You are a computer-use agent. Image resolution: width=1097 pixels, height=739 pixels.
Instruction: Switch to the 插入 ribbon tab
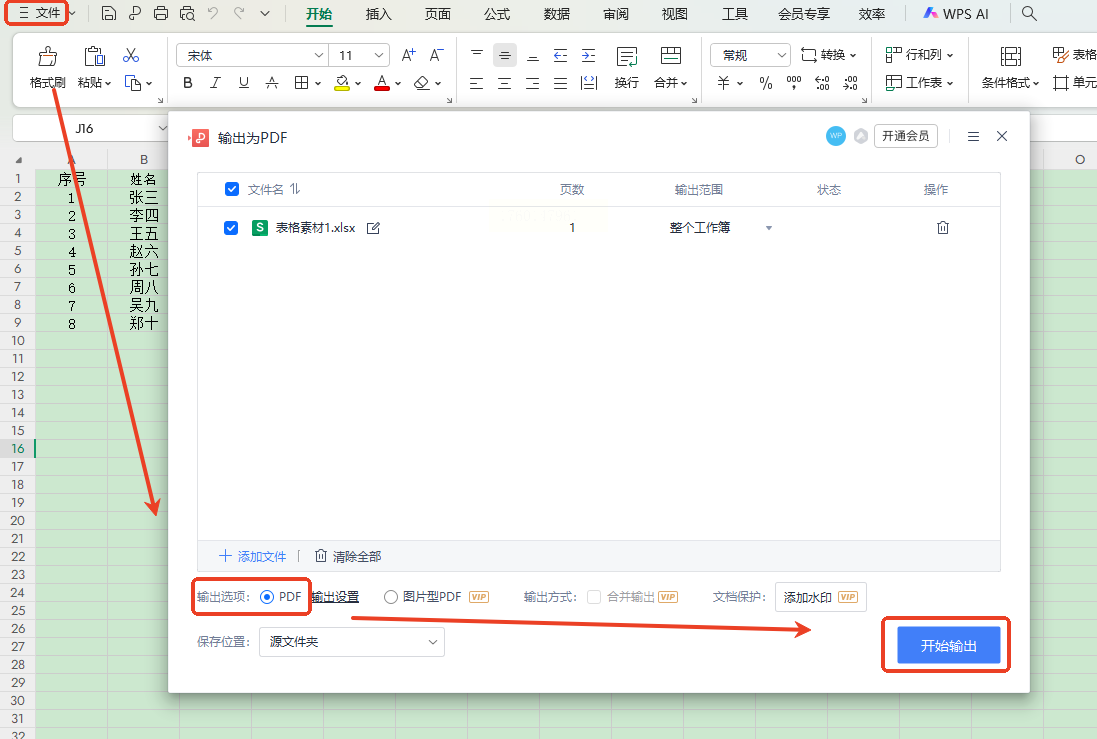coord(378,14)
